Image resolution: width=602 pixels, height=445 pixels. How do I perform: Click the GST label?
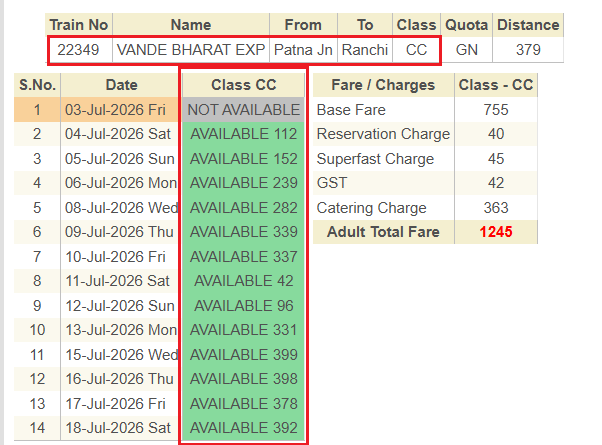pos(332,183)
